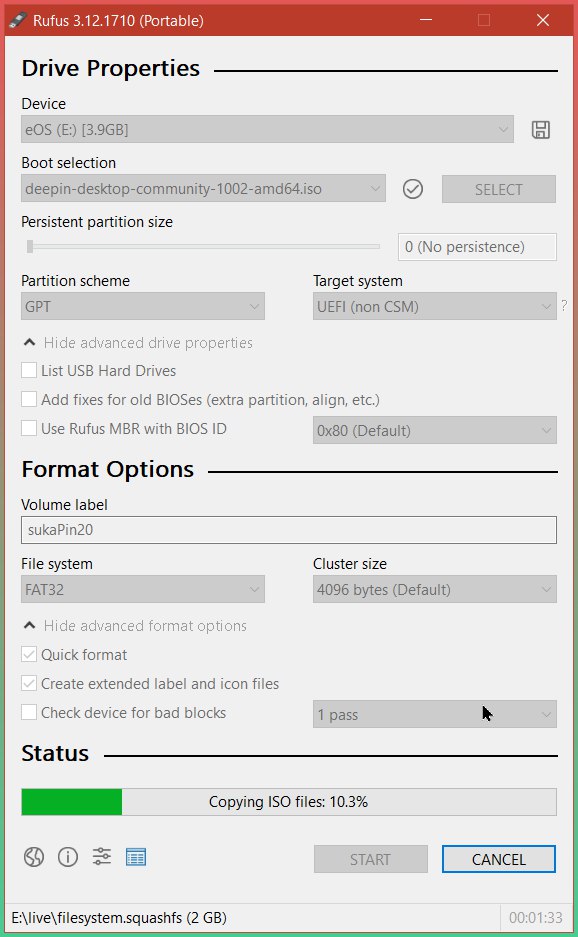Click the elapsed time 00:01:33
Image resolution: width=578 pixels, height=937 pixels.
tap(536, 917)
